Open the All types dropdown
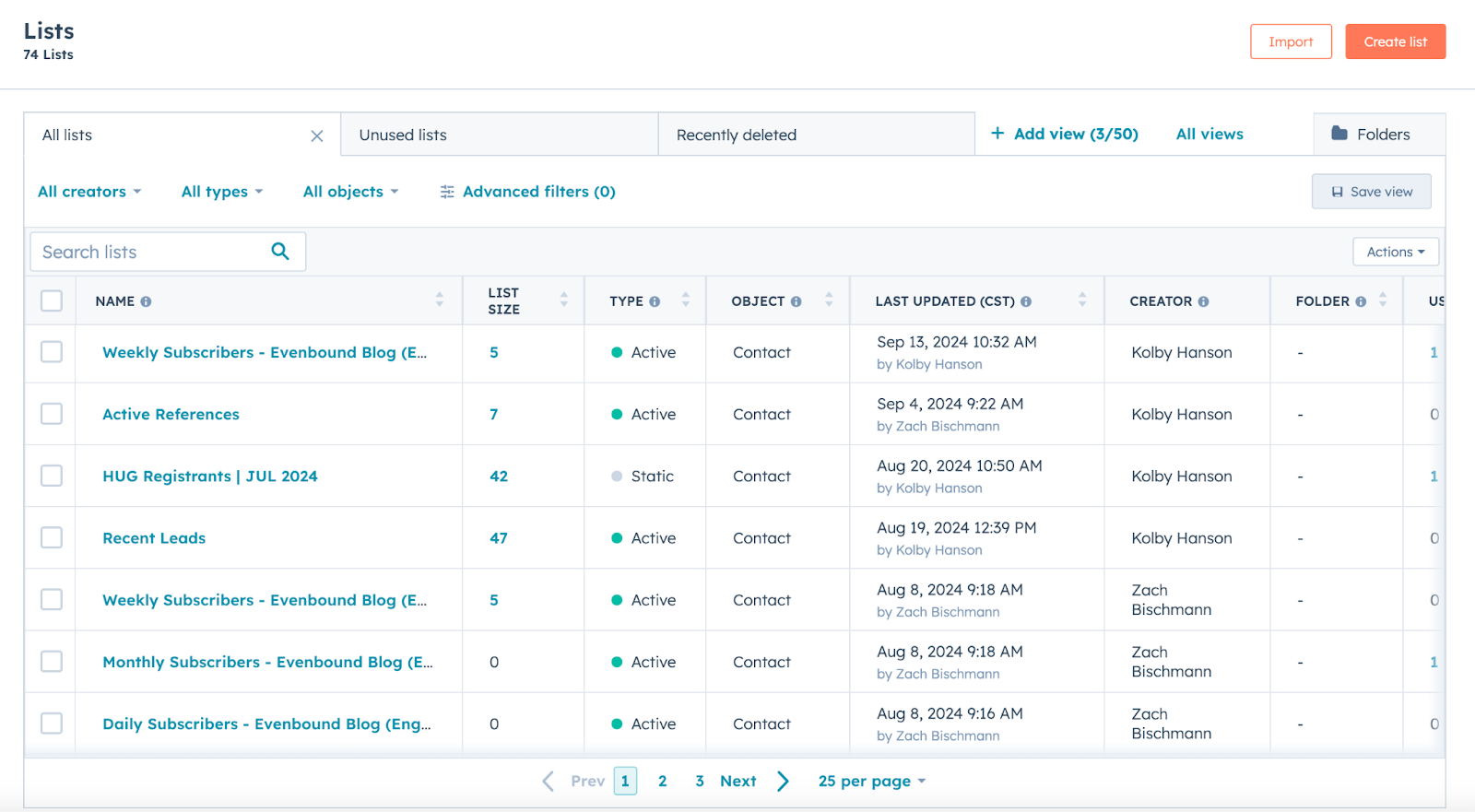This screenshot has height=812, width=1475. (222, 192)
